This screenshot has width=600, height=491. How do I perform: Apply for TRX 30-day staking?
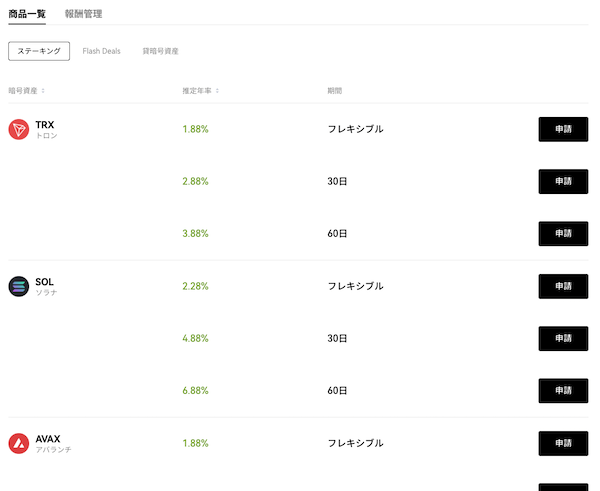pos(563,181)
